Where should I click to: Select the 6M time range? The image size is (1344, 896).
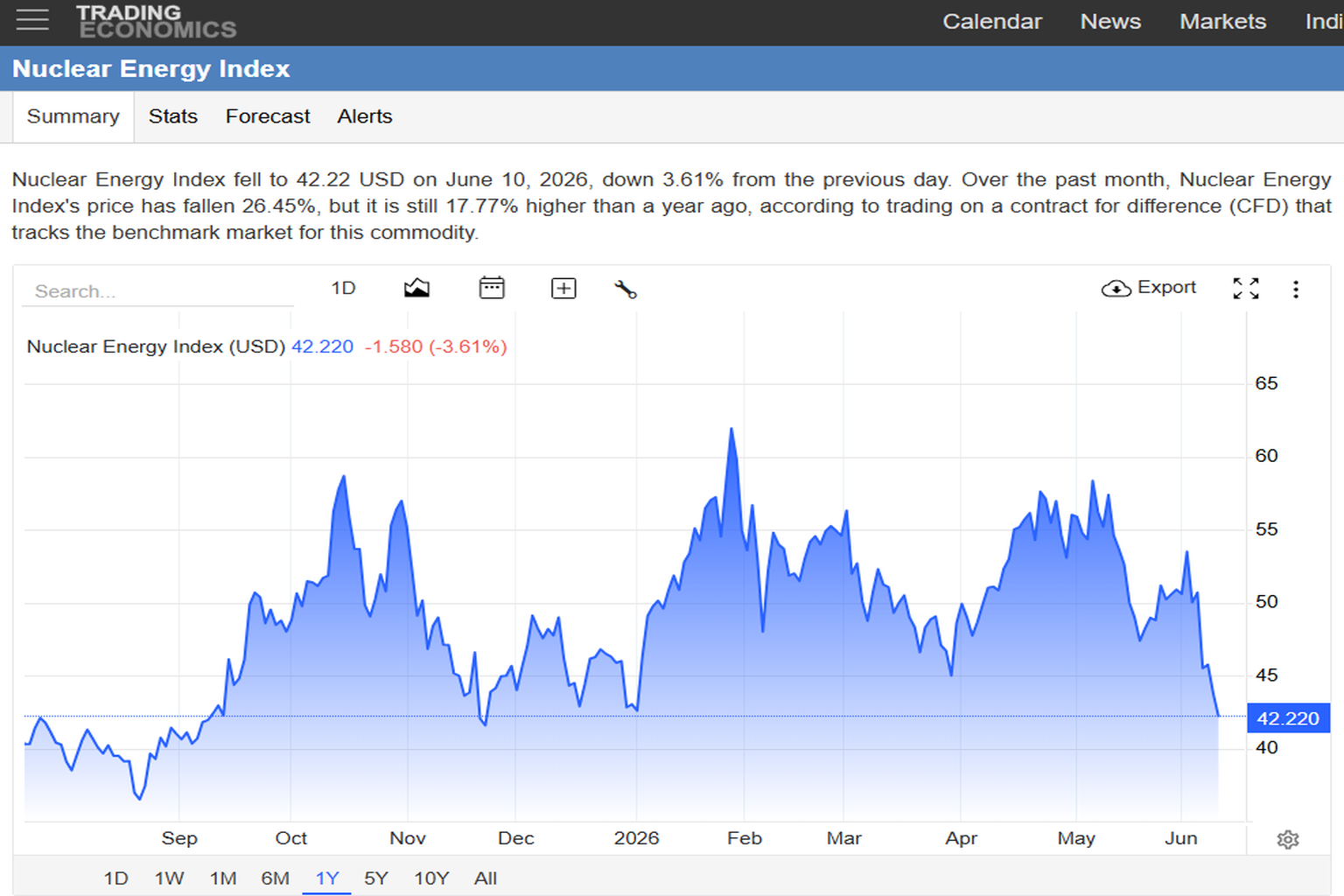click(x=275, y=878)
